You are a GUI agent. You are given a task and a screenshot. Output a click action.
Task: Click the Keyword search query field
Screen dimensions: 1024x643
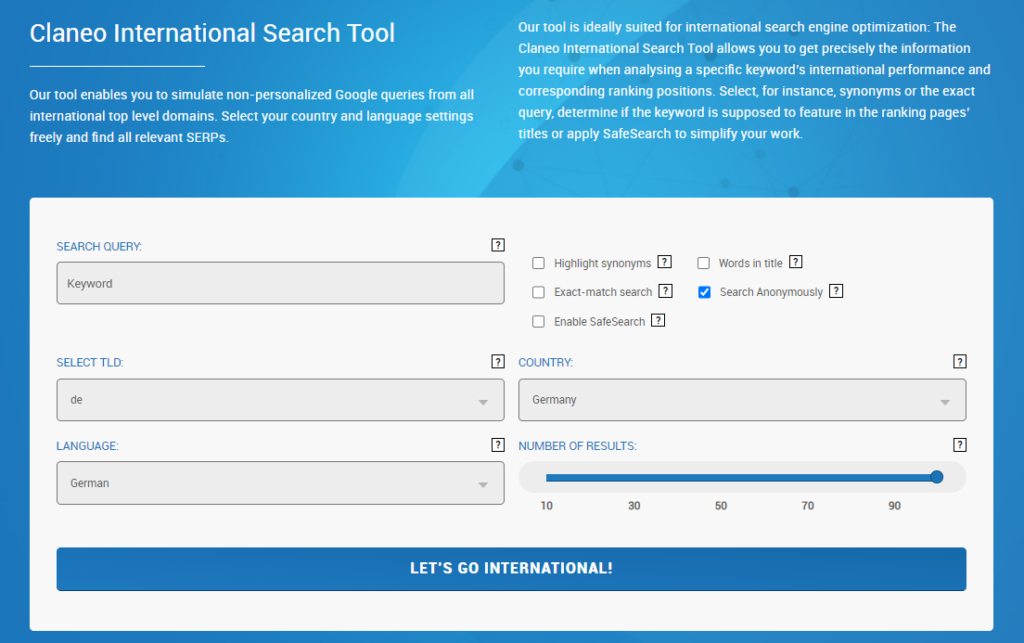pyautogui.click(x=280, y=283)
